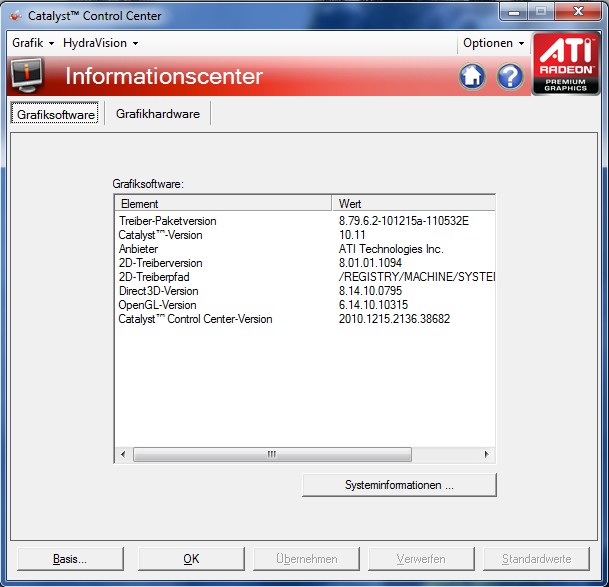Click the ATI Radeon Premium Graphics logo
This screenshot has height=587, width=609.
point(566,63)
